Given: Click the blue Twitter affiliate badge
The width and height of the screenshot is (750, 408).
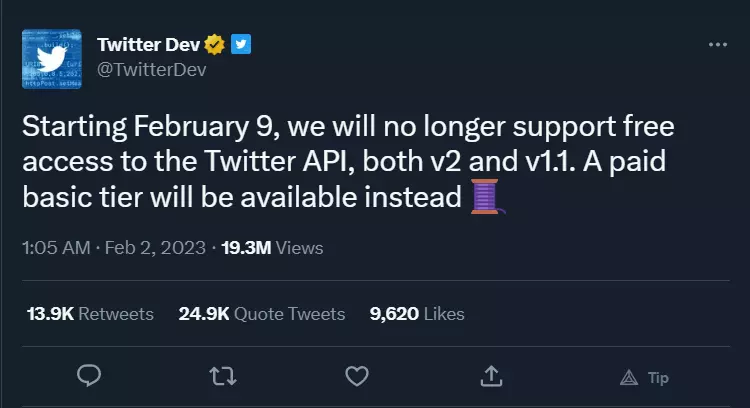Looking at the screenshot, I should 241,44.
